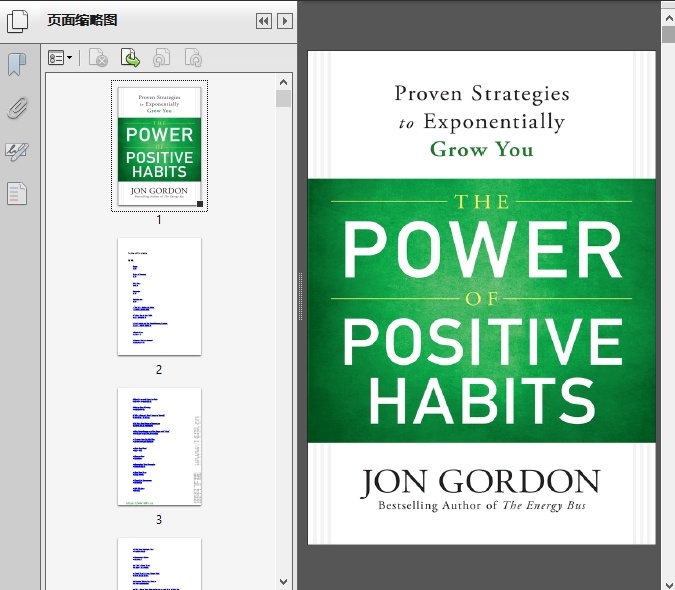675x590 pixels.
Task: Click the "JON GORDON" author name on cover
Action: [480, 482]
